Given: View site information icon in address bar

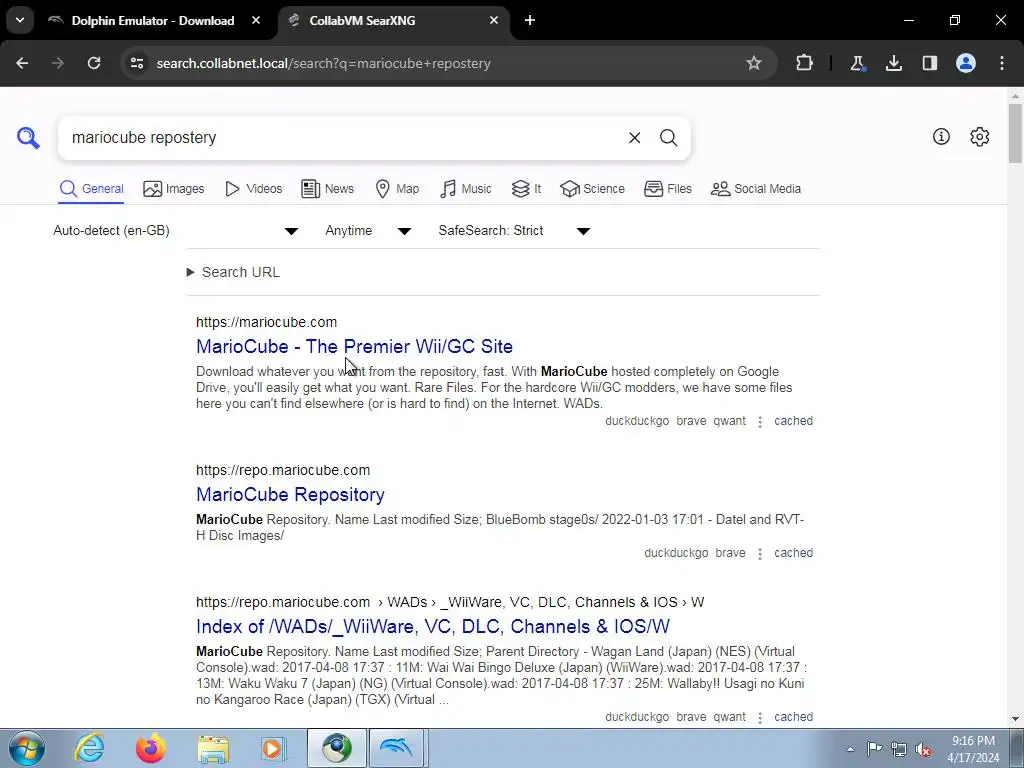Looking at the screenshot, I should [x=137, y=63].
